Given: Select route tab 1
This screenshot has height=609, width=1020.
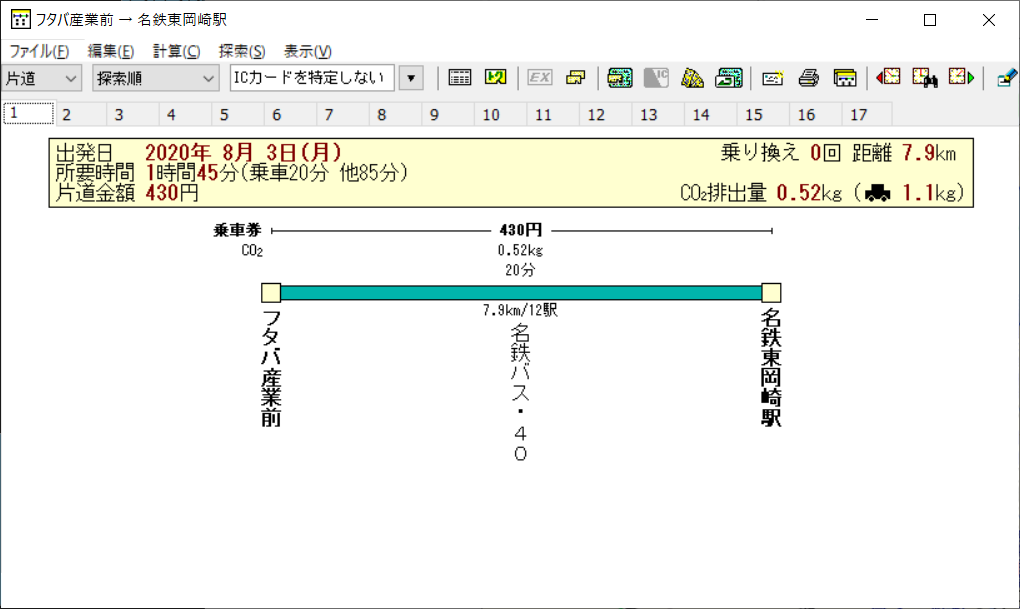Looking at the screenshot, I should tap(28, 113).
